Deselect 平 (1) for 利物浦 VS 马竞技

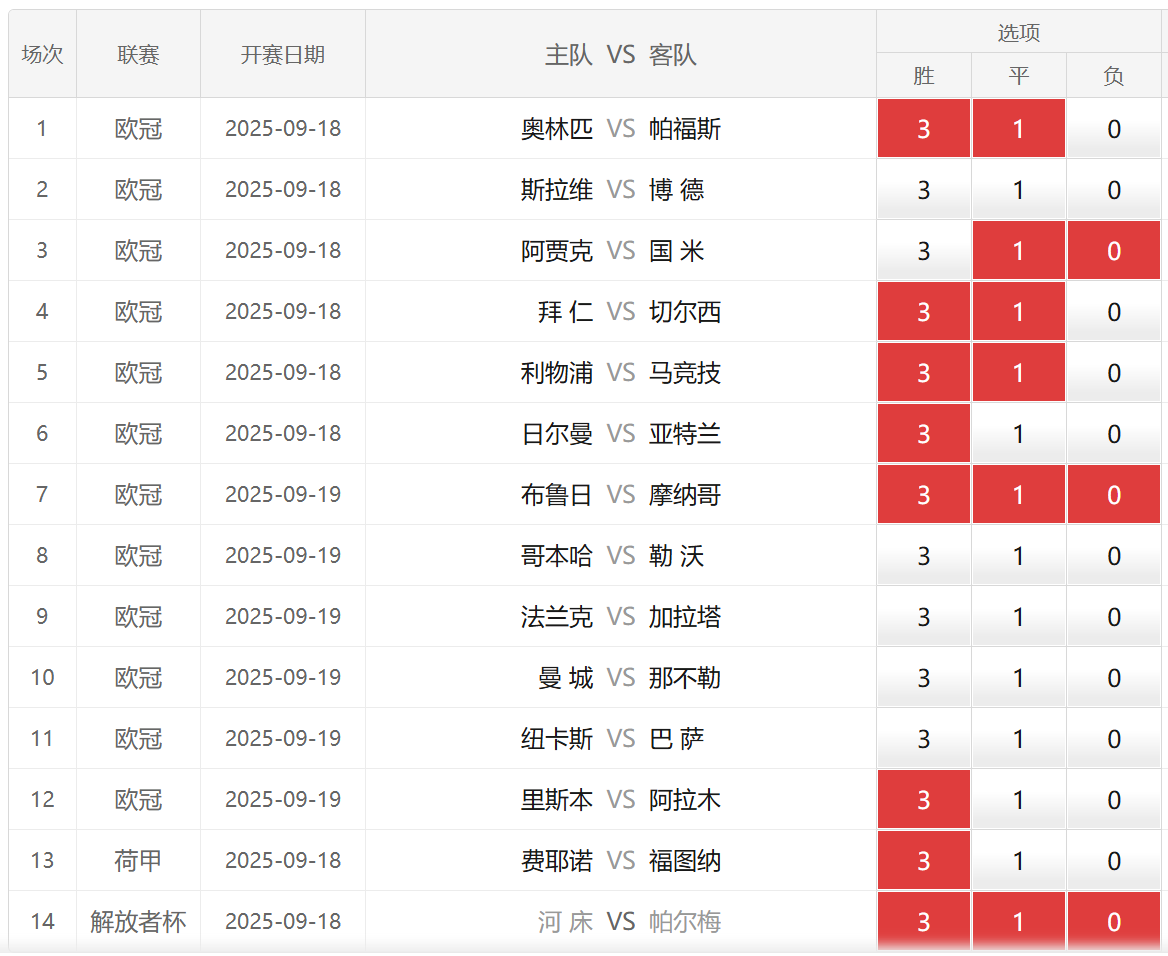[x=1018, y=373]
